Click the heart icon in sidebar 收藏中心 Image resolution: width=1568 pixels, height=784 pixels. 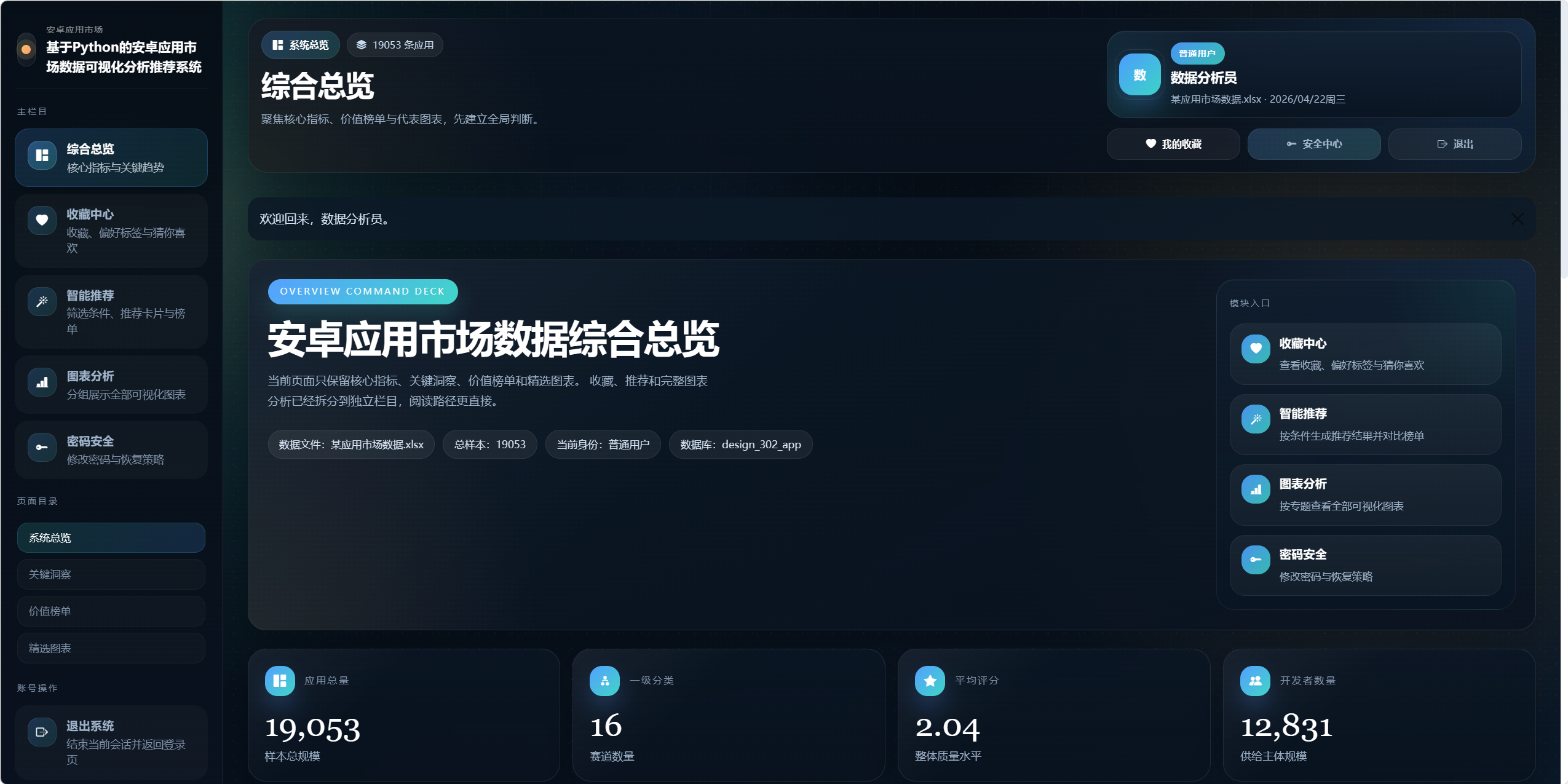[x=42, y=220]
